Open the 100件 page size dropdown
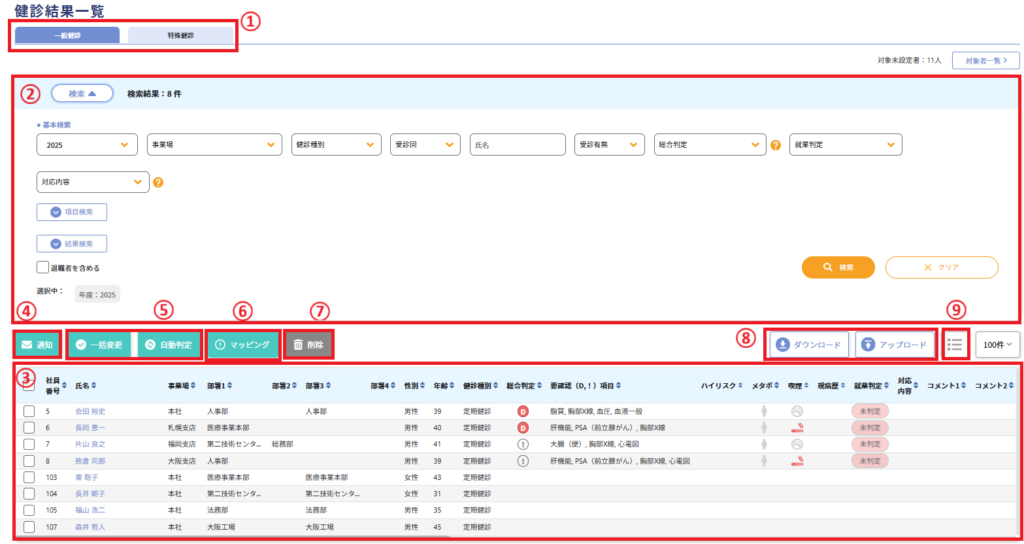This screenshot has width=1024, height=544. (x=996, y=344)
